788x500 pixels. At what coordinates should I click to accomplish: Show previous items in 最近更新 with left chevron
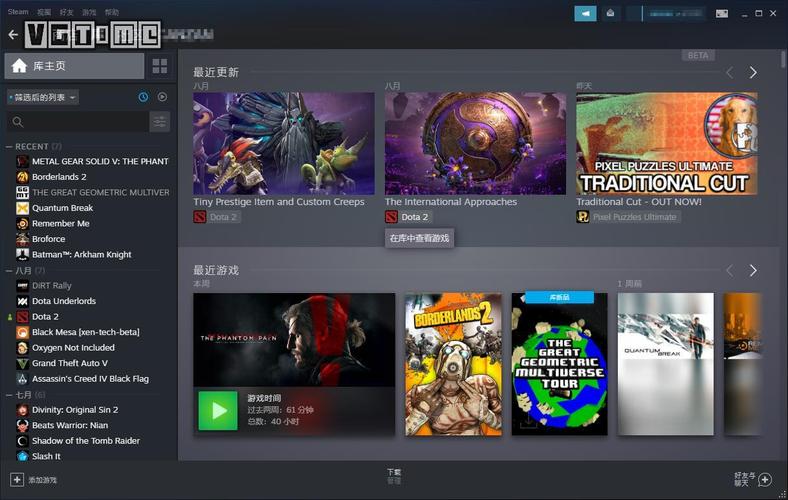[x=730, y=73]
